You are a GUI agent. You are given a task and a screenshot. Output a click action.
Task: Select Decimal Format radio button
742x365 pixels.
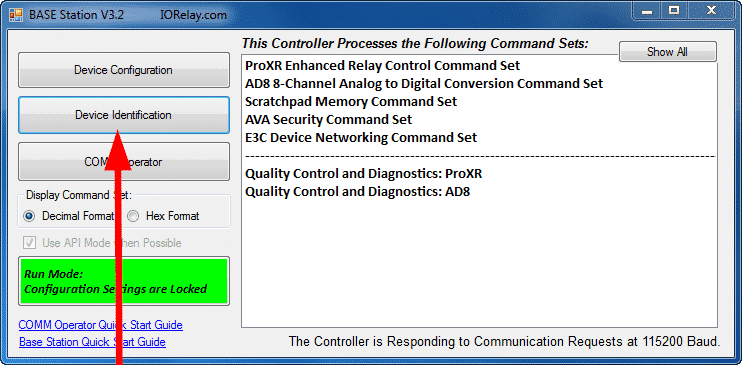(29, 216)
